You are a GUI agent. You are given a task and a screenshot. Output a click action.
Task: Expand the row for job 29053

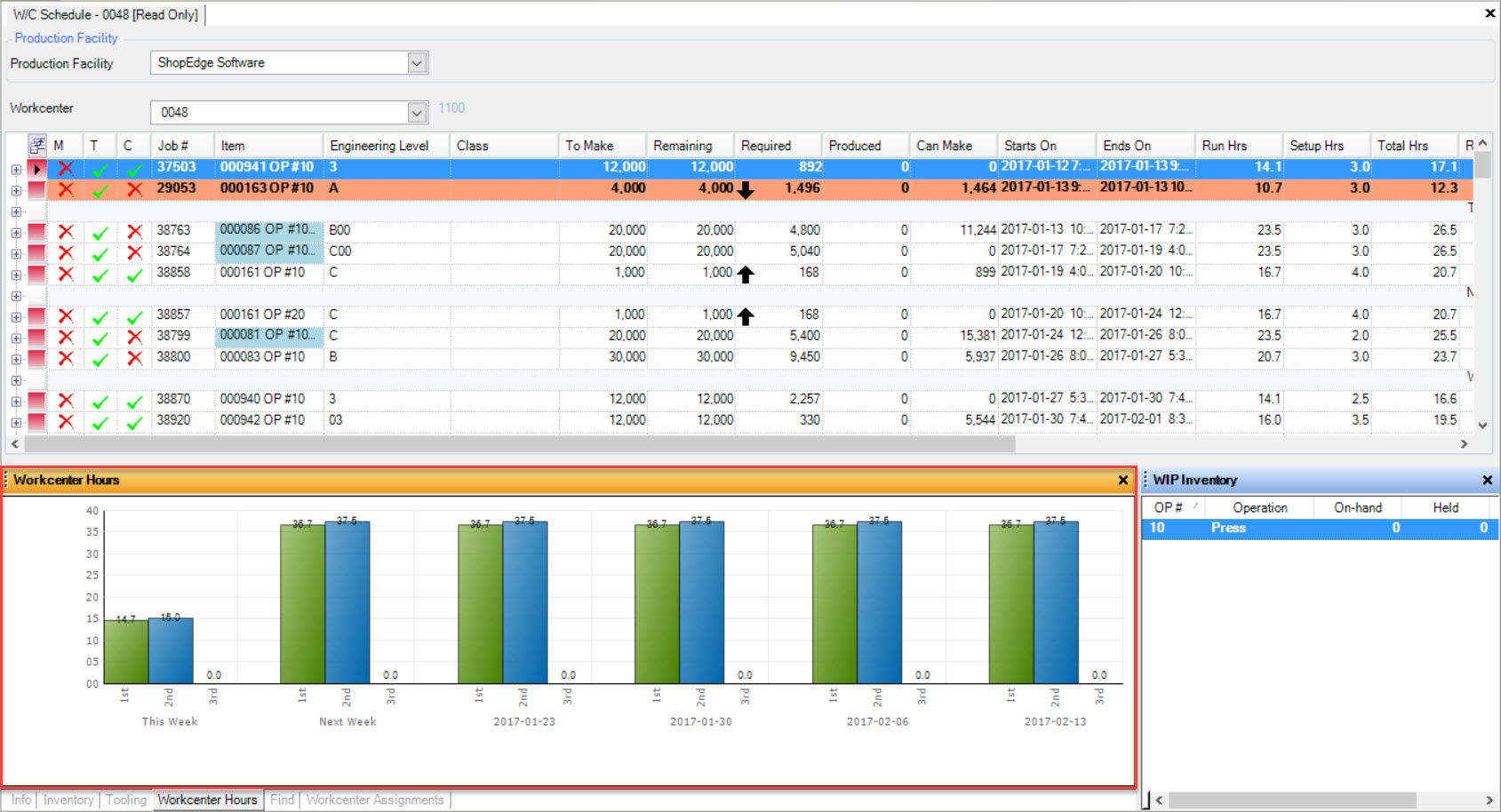16,190
